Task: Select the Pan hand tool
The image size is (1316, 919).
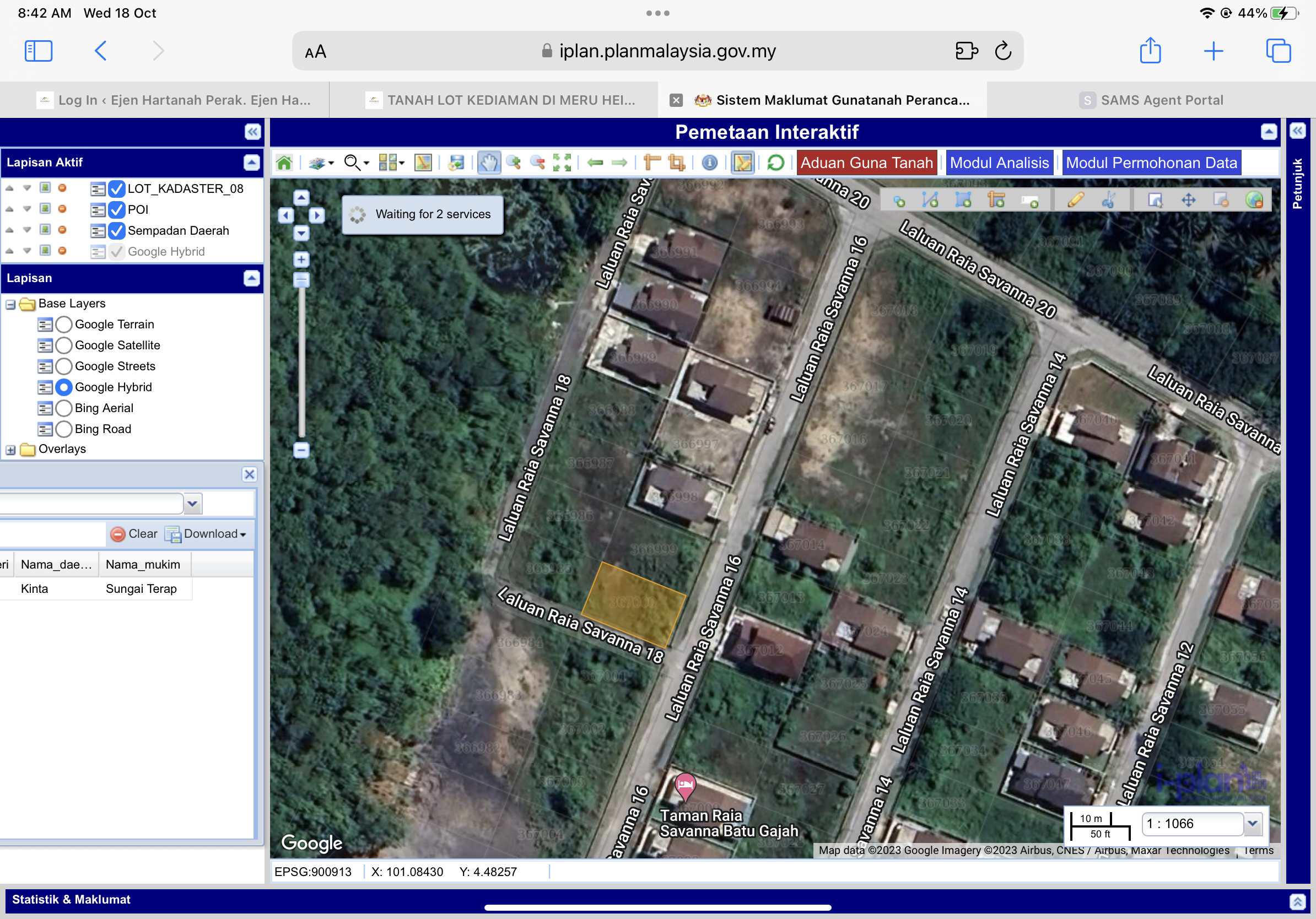Action: click(x=488, y=163)
